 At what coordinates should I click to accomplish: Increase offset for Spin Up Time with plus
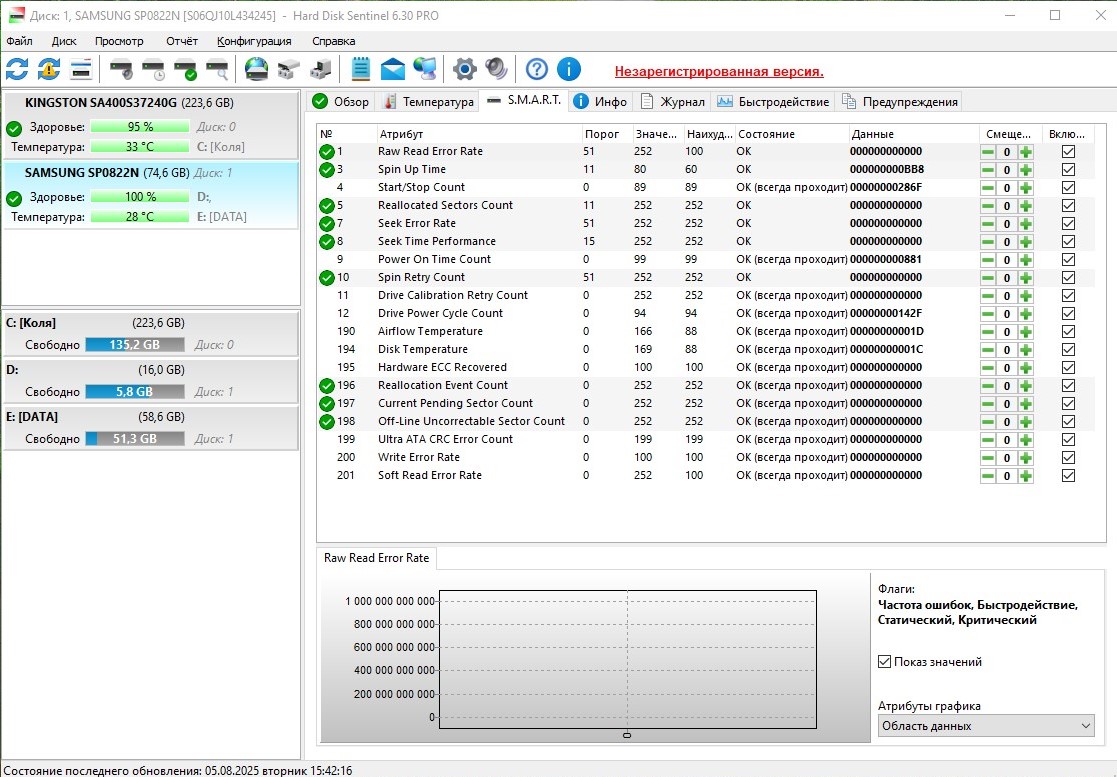(1025, 170)
